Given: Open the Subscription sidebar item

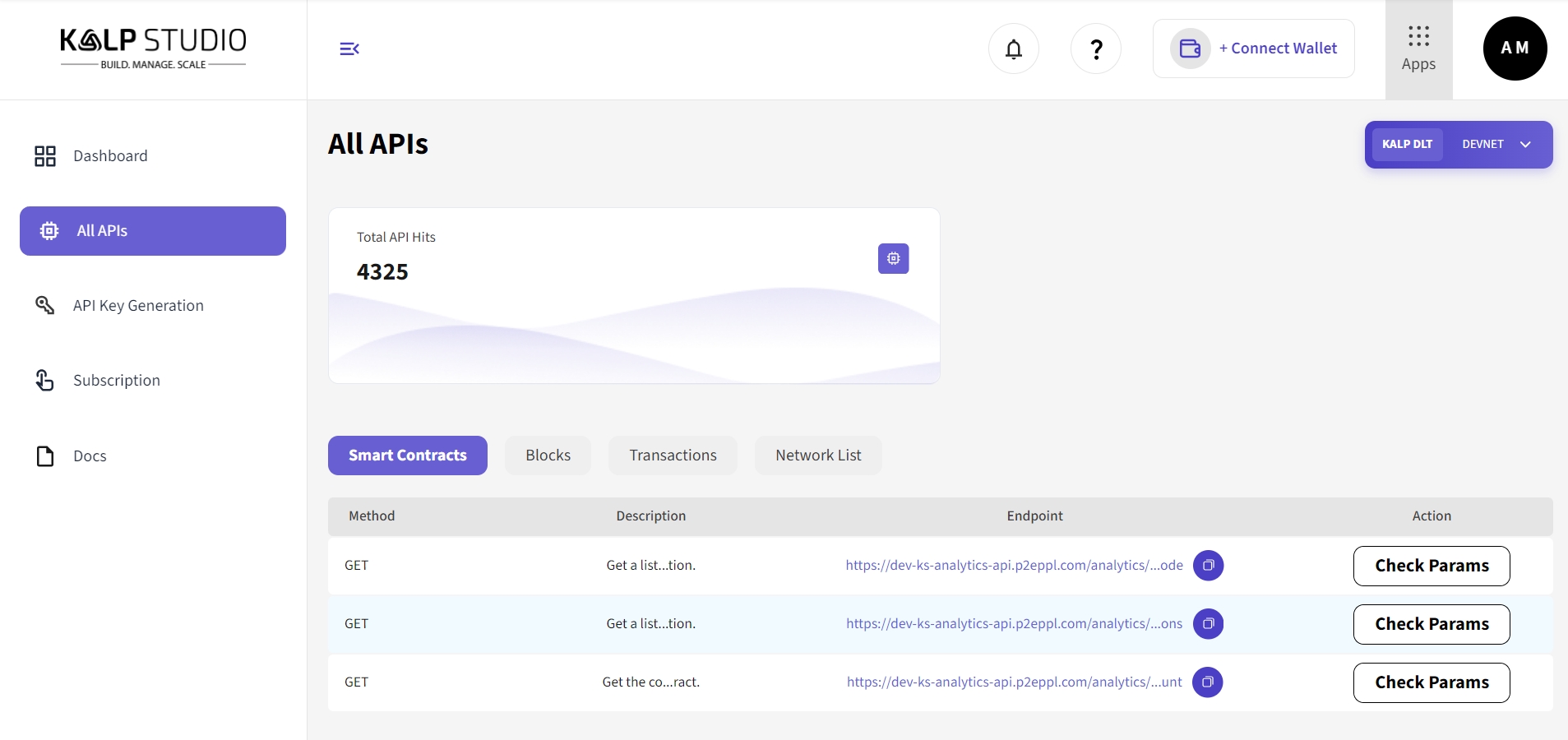Looking at the screenshot, I should click(117, 381).
